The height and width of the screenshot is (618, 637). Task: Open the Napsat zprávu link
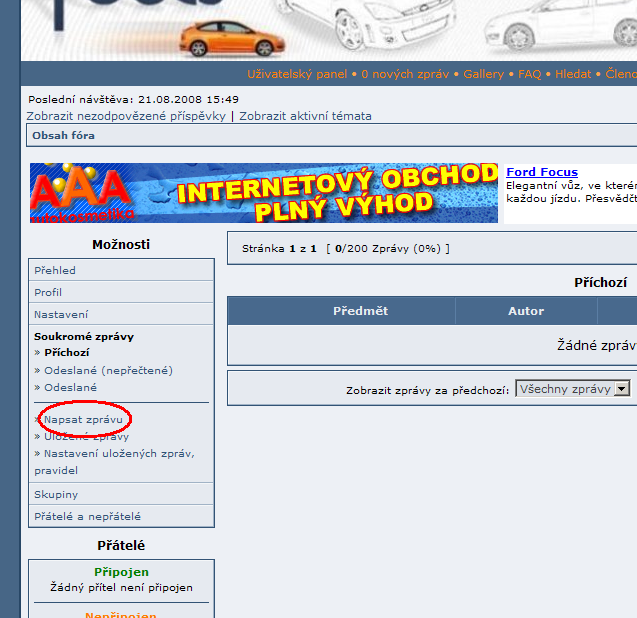pyautogui.click(x=83, y=419)
